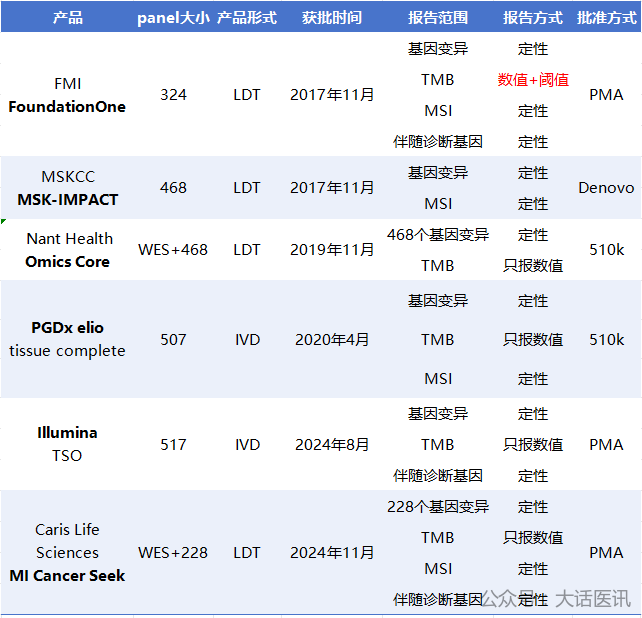Click TMB in the Illumina TSO row
Screen dimensions: 642x618
click(438, 444)
